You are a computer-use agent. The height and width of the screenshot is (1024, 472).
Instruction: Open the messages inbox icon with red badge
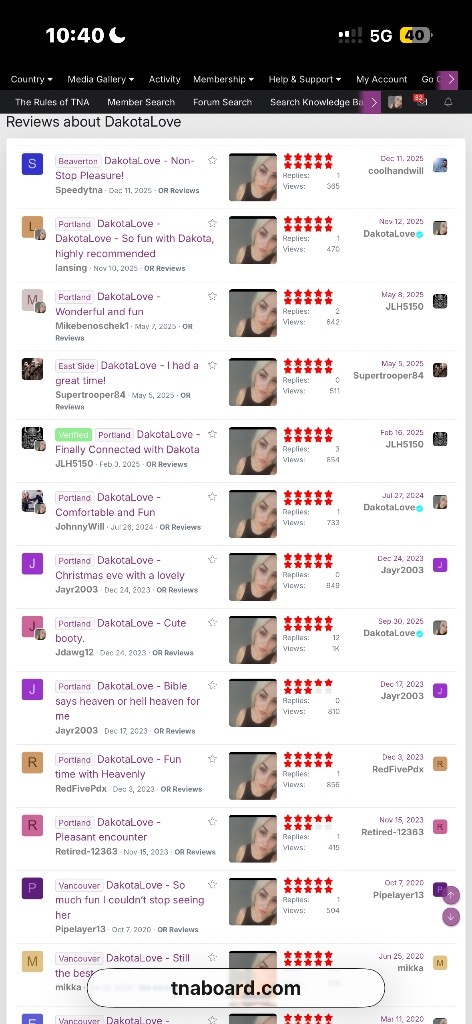pyautogui.click(x=420, y=101)
